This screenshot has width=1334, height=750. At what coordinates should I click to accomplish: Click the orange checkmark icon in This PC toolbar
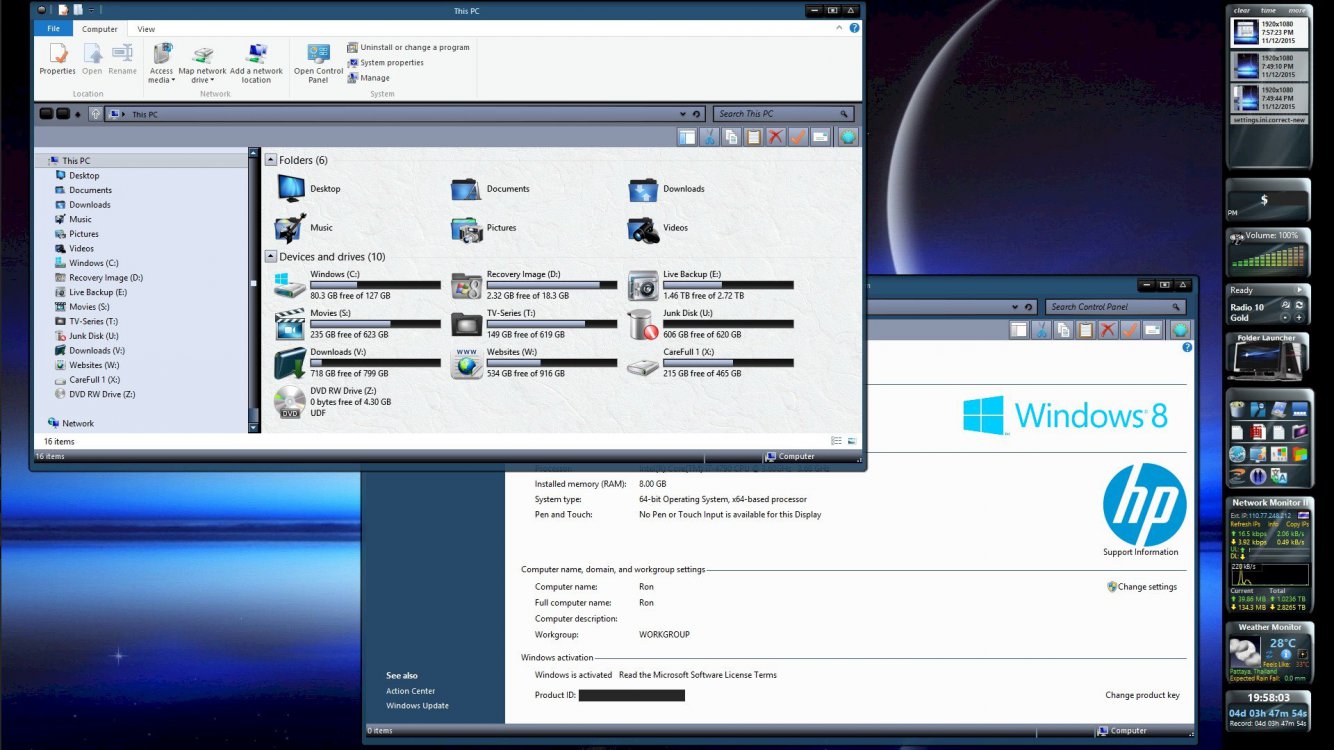tap(797, 137)
